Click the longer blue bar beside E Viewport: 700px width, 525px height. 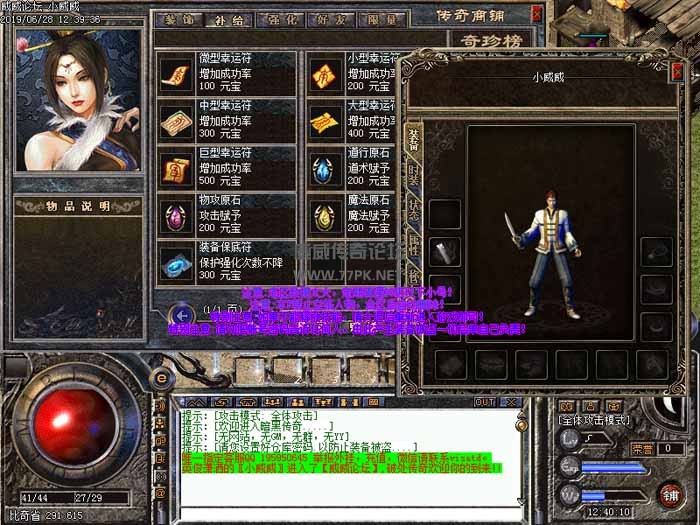pos(614,468)
